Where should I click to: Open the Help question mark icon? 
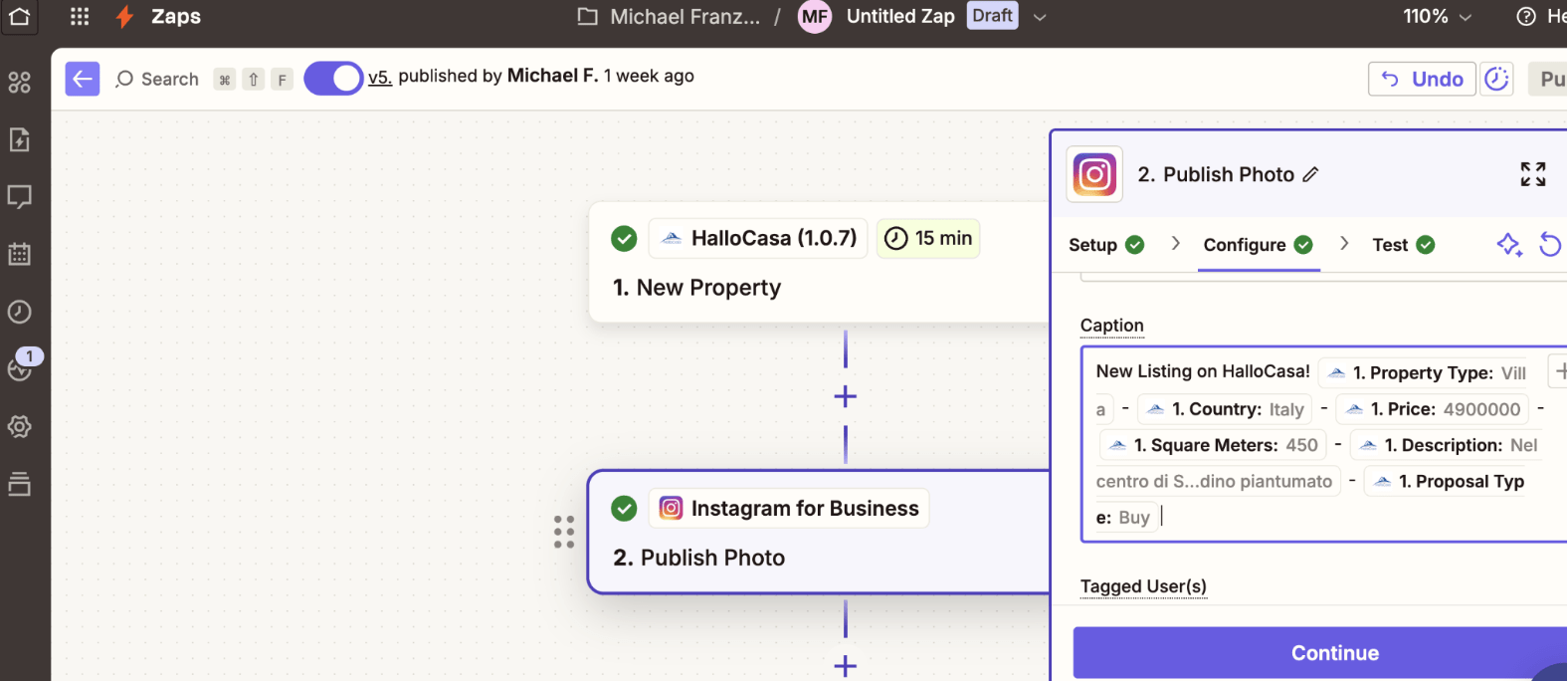(x=1526, y=16)
